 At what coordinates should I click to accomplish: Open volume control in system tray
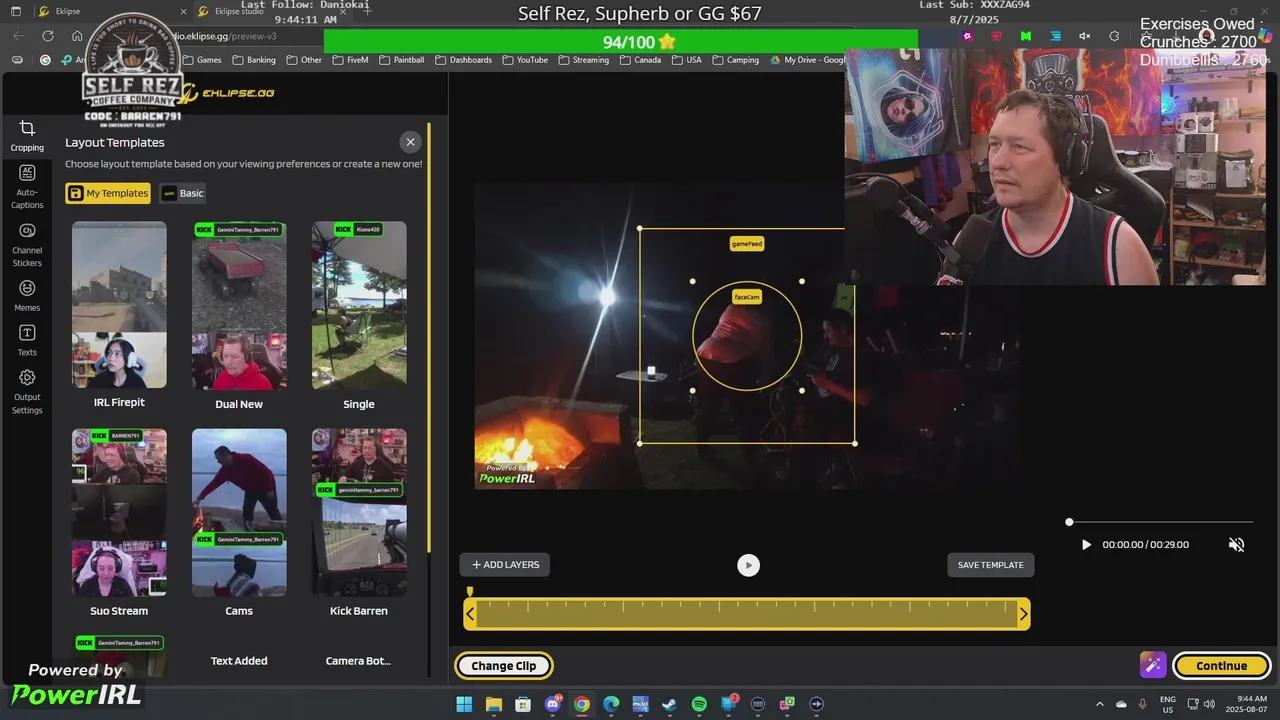coord(1210,704)
